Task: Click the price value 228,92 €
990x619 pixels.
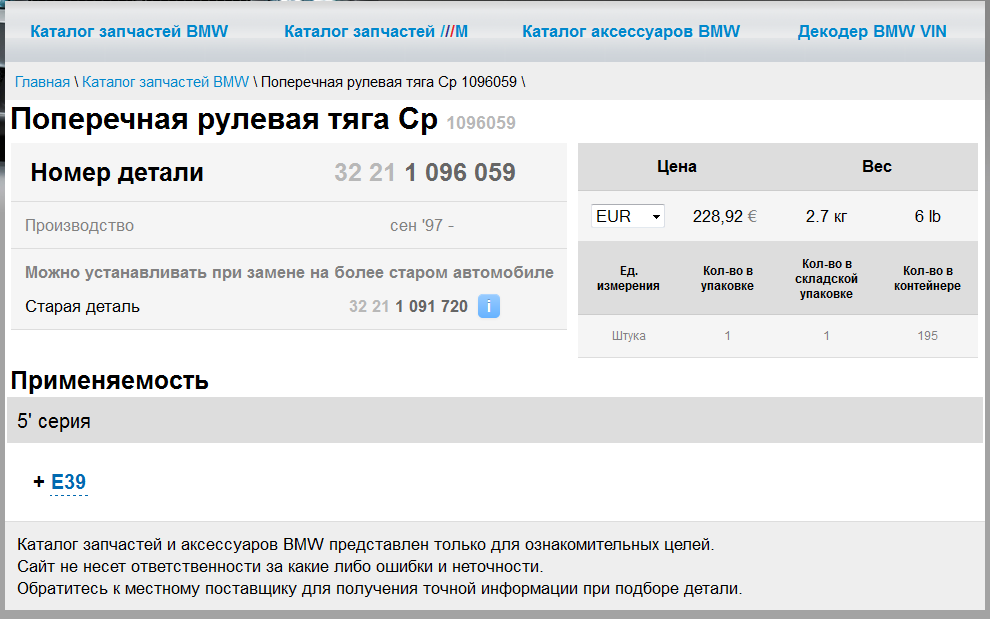Action: (725, 216)
